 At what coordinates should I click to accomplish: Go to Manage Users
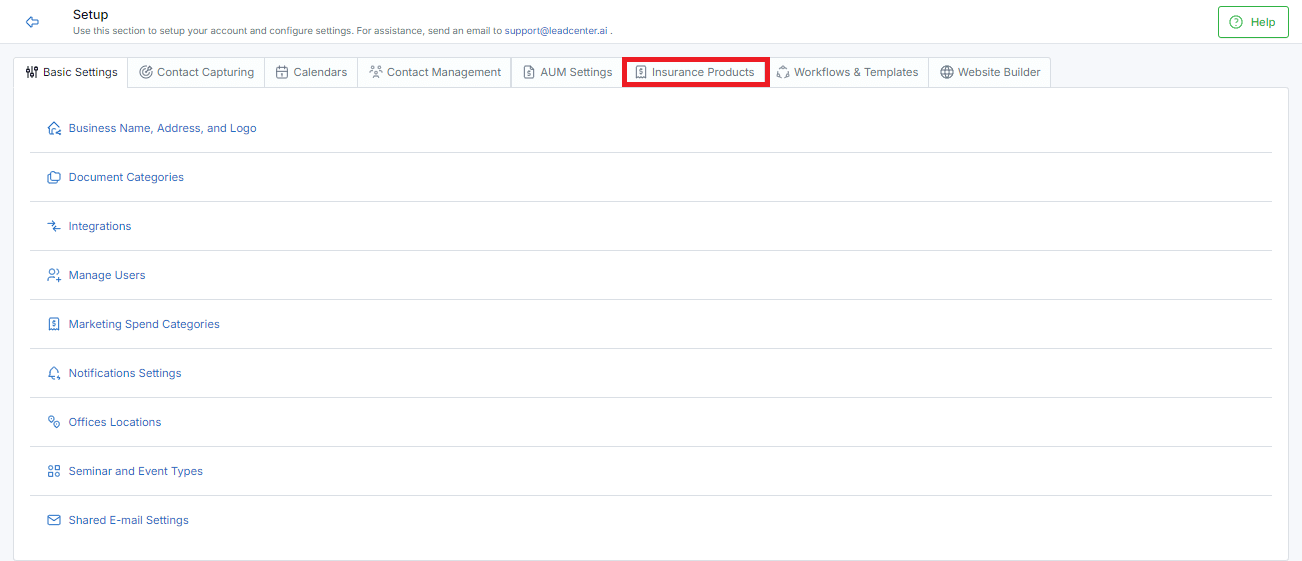point(107,275)
